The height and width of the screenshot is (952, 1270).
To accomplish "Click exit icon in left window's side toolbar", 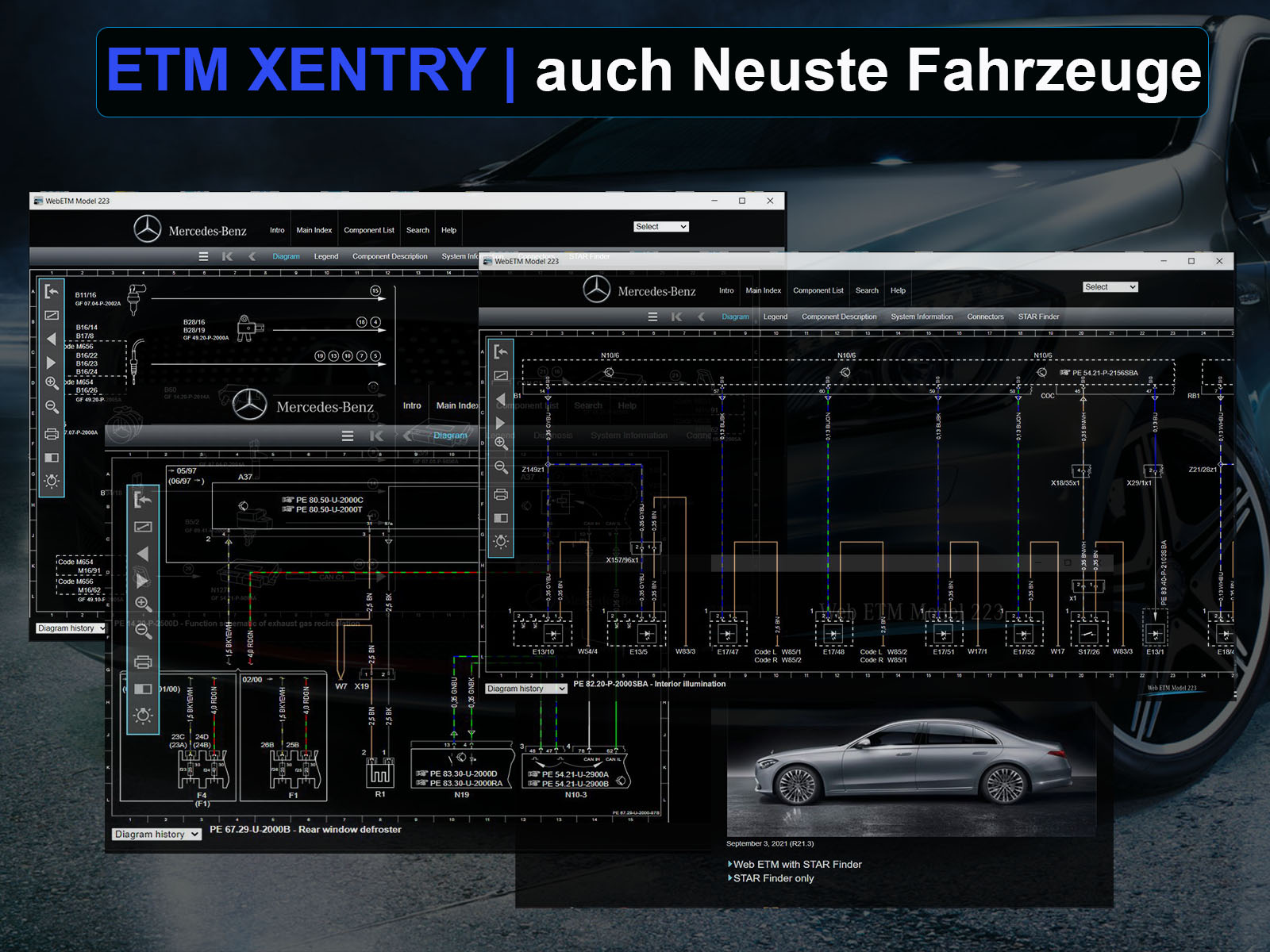I will [x=52, y=291].
